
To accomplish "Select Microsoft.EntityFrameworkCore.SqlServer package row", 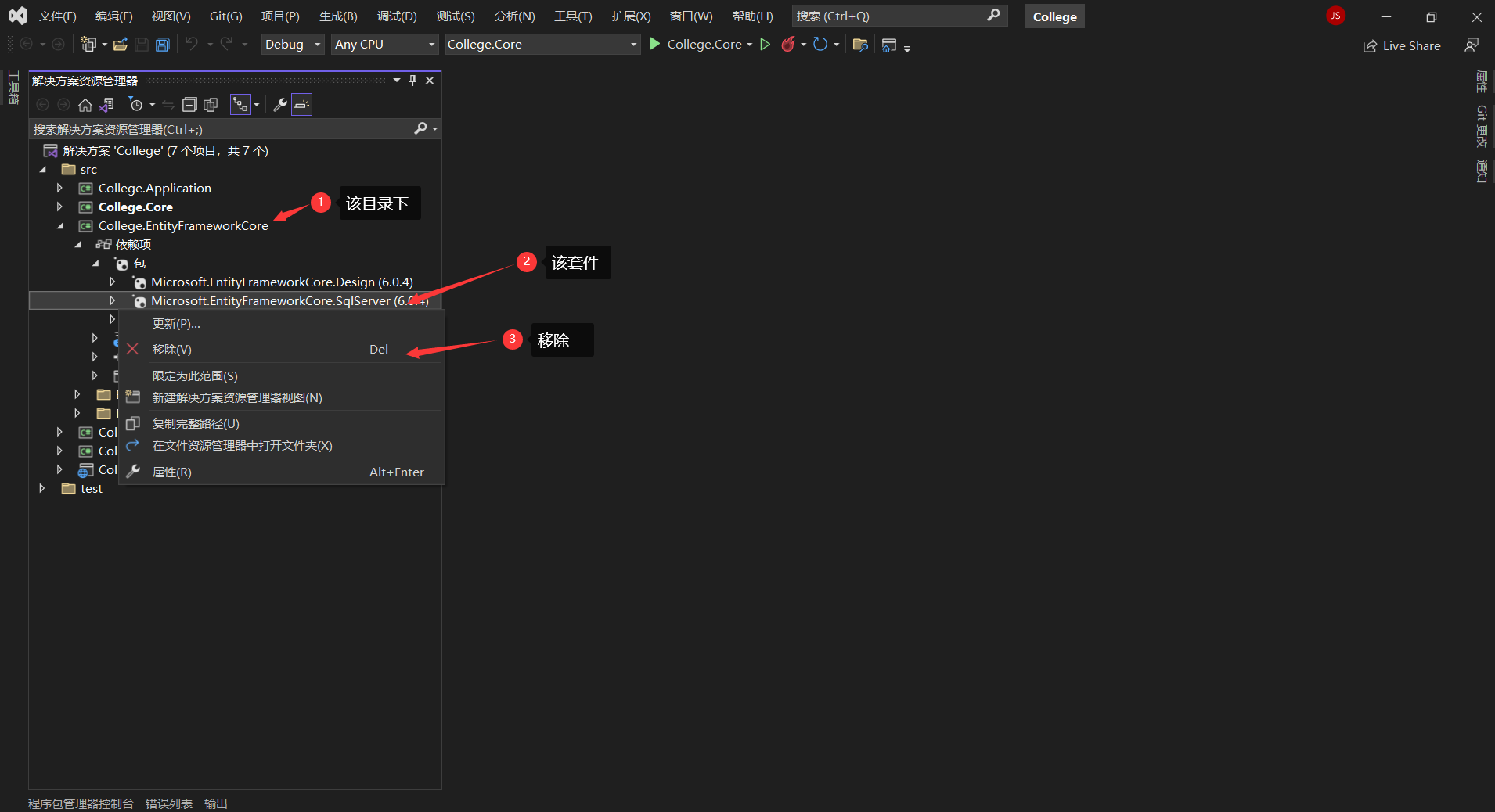I will point(235,301).
